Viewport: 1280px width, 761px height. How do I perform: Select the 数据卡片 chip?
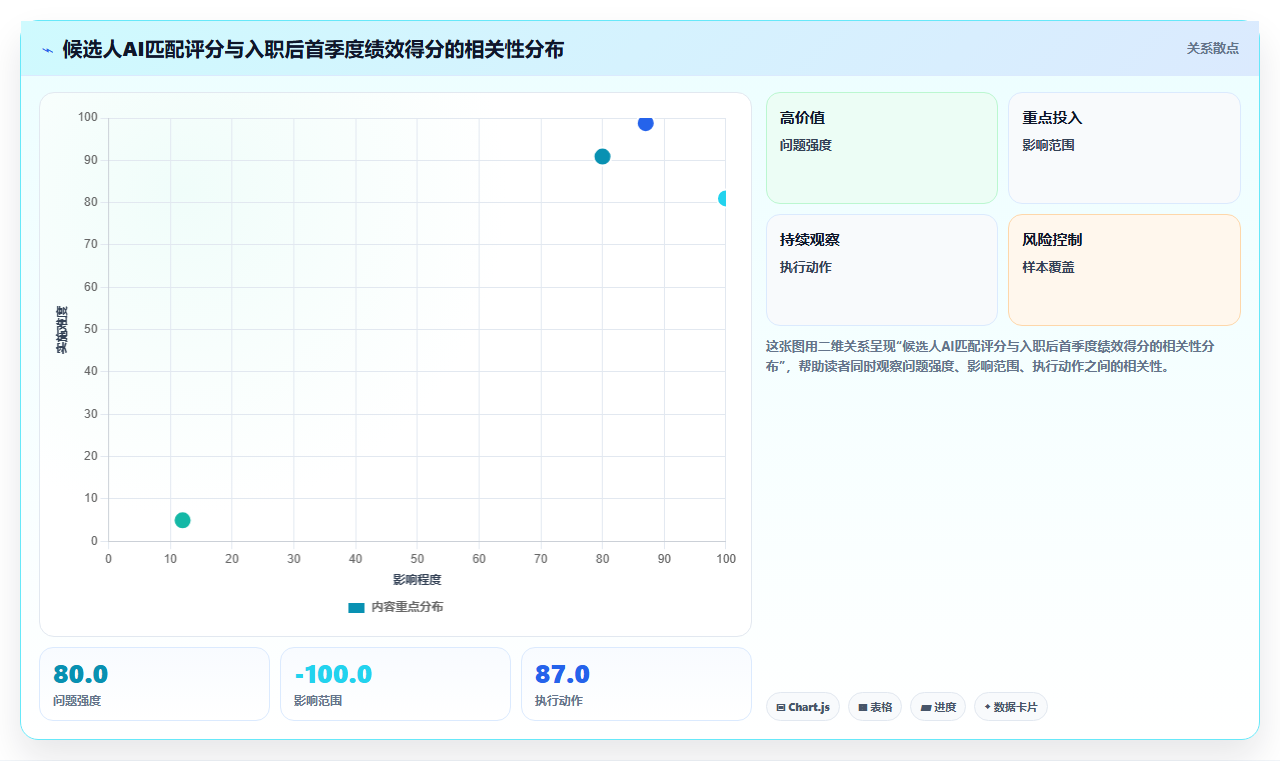(1011, 707)
